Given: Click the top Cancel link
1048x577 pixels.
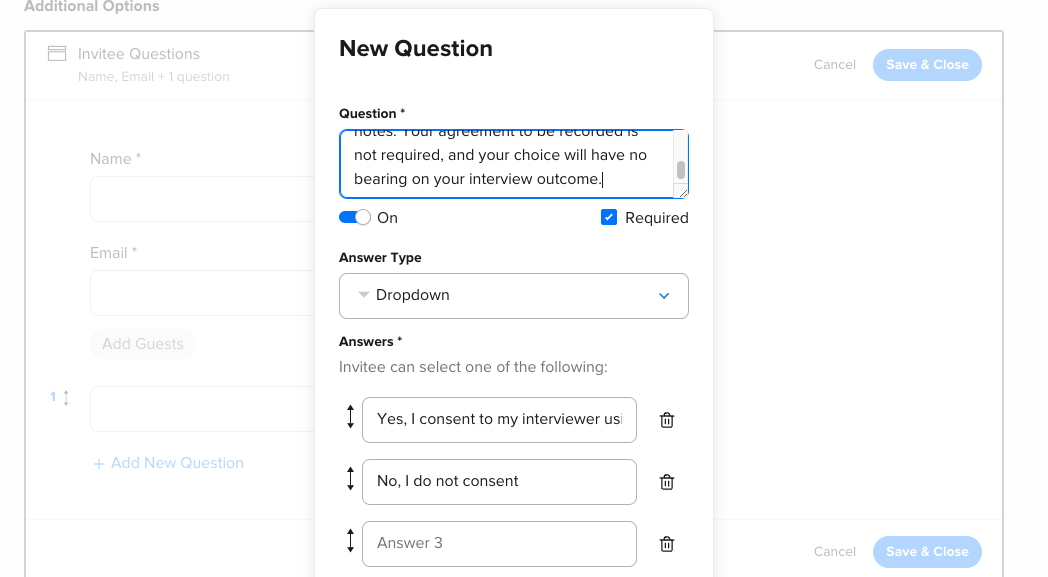Looking at the screenshot, I should click(835, 65).
